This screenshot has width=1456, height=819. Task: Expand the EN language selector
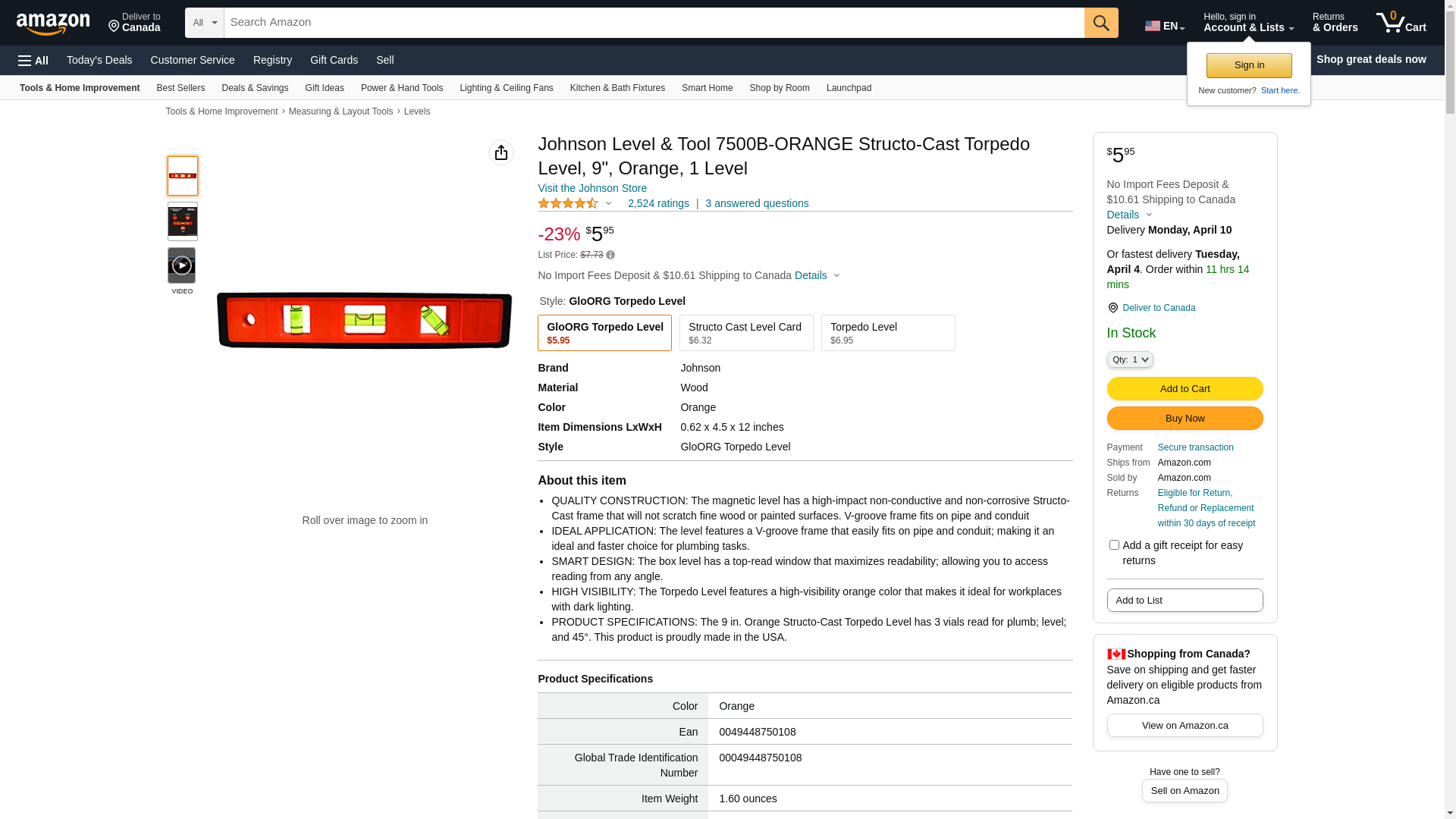coord(1164,26)
